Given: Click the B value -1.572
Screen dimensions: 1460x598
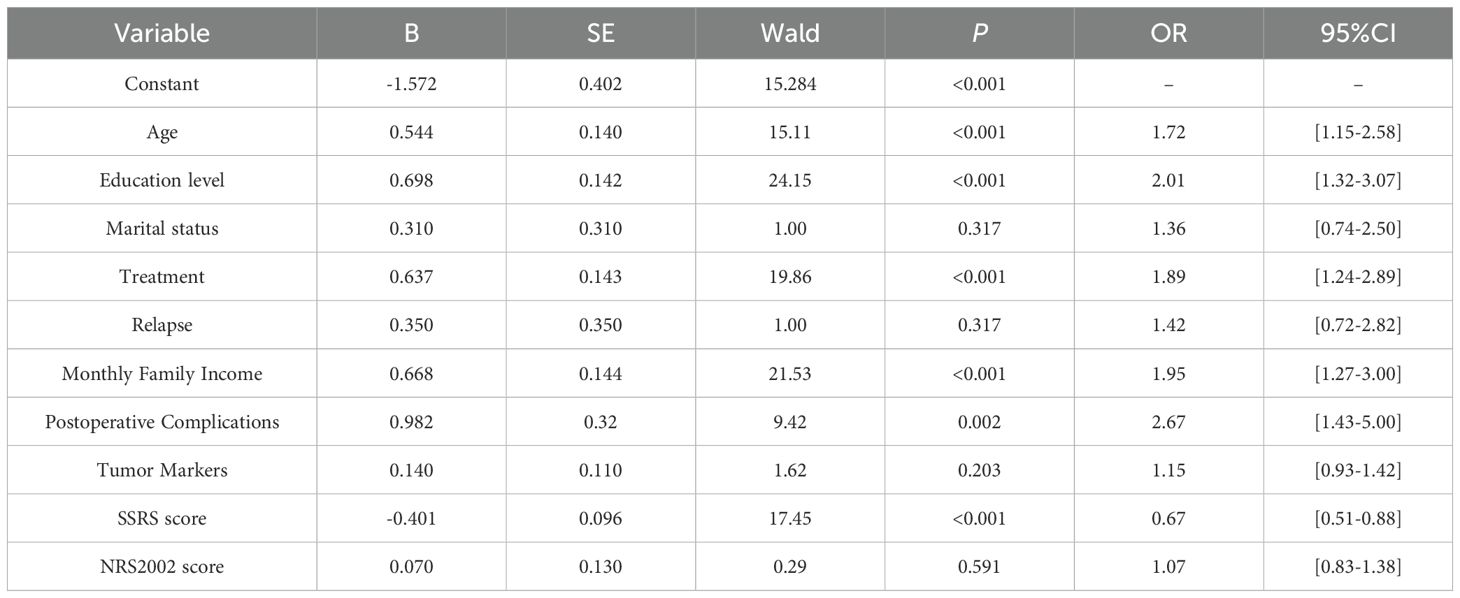Looking at the screenshot, I should (x=412, y=84).
